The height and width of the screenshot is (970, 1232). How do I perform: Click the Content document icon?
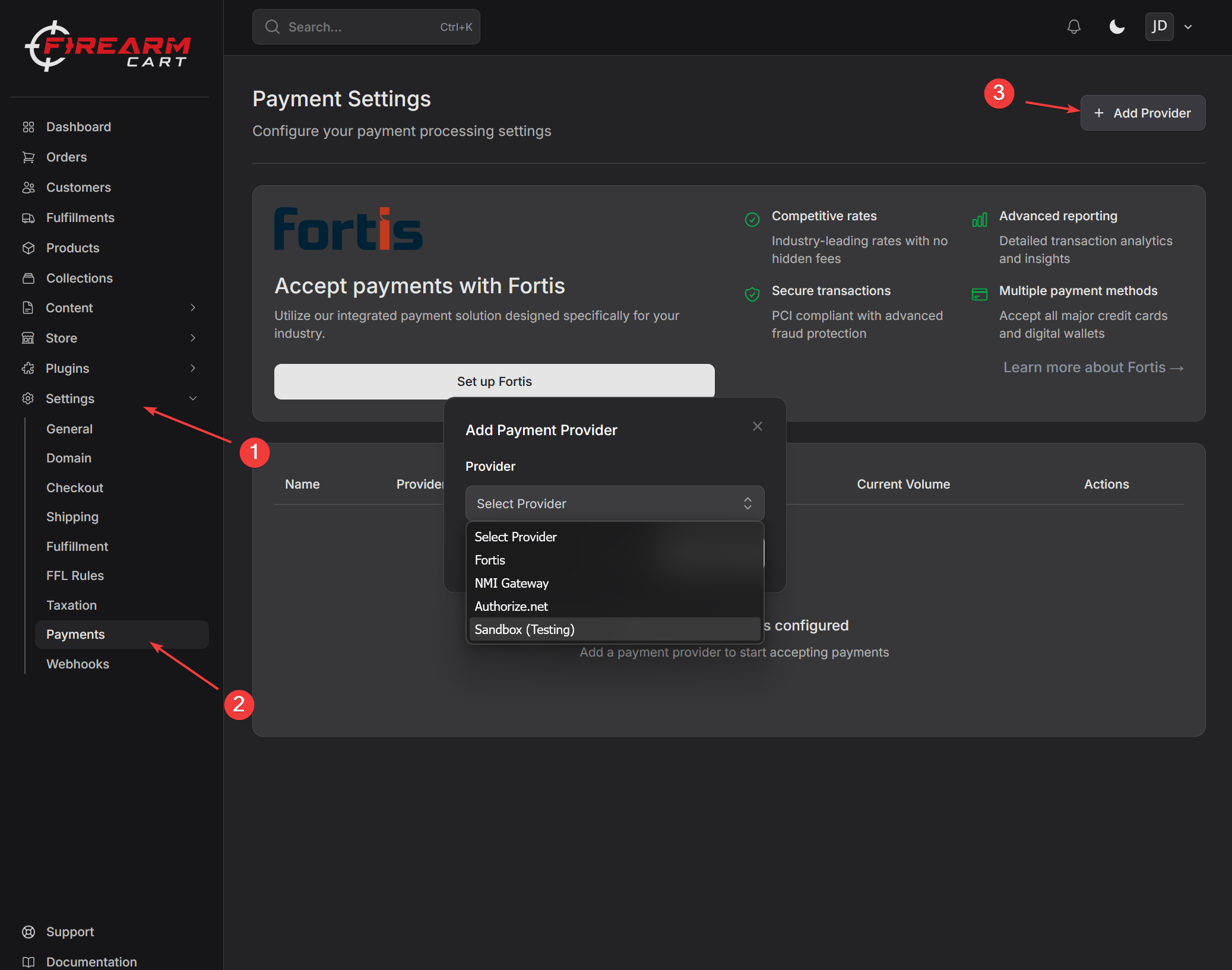28,308
